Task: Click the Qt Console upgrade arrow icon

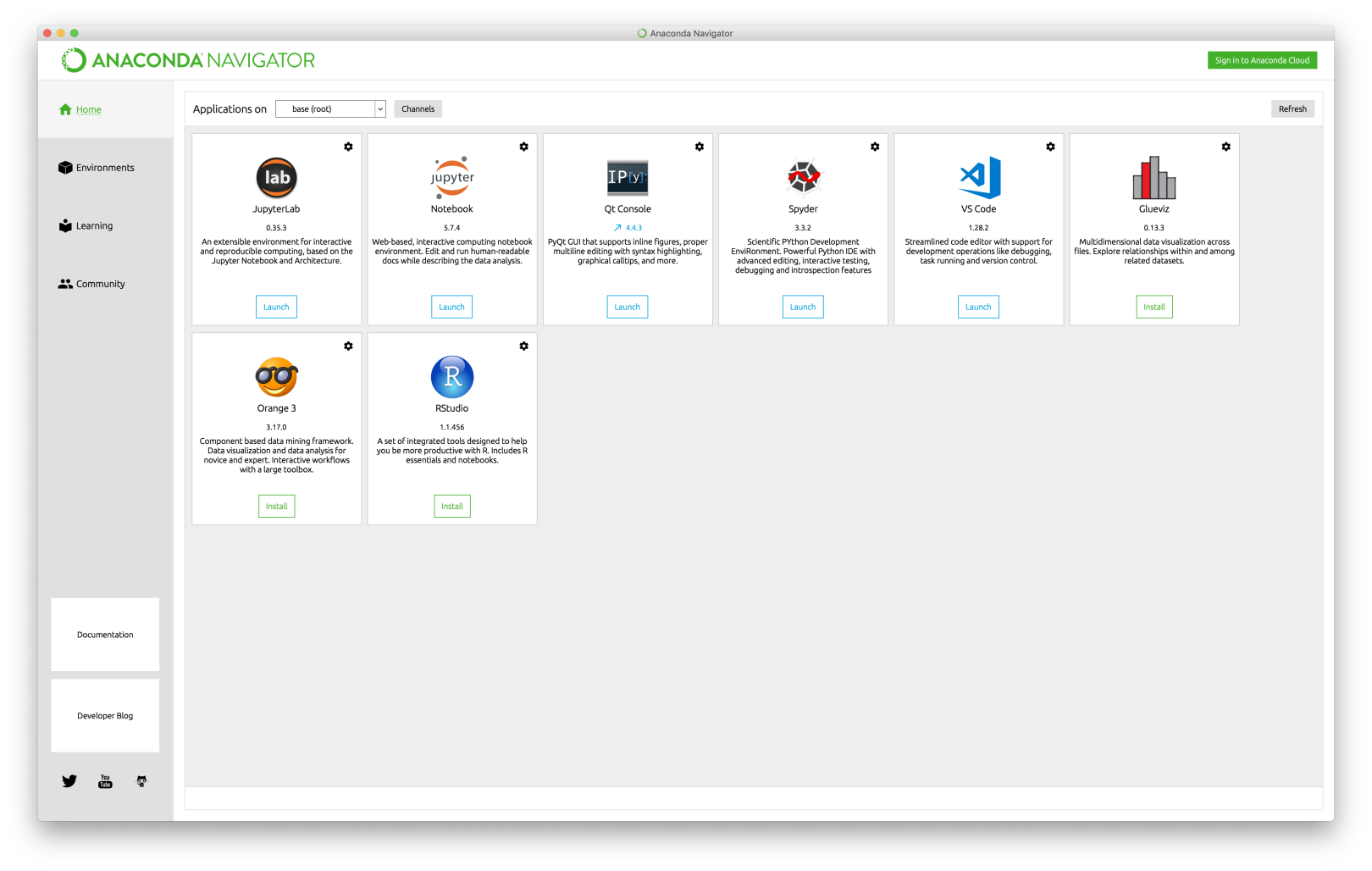Action: click(x=617, y=228)
